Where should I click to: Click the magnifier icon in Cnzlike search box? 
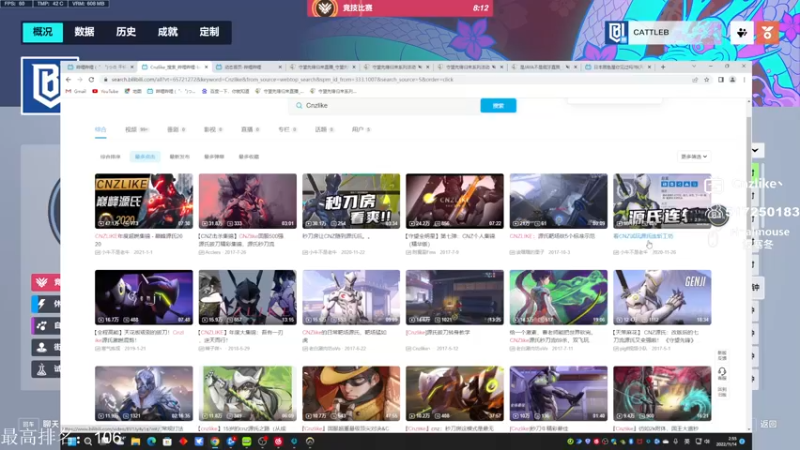click(x=299, y=106)
